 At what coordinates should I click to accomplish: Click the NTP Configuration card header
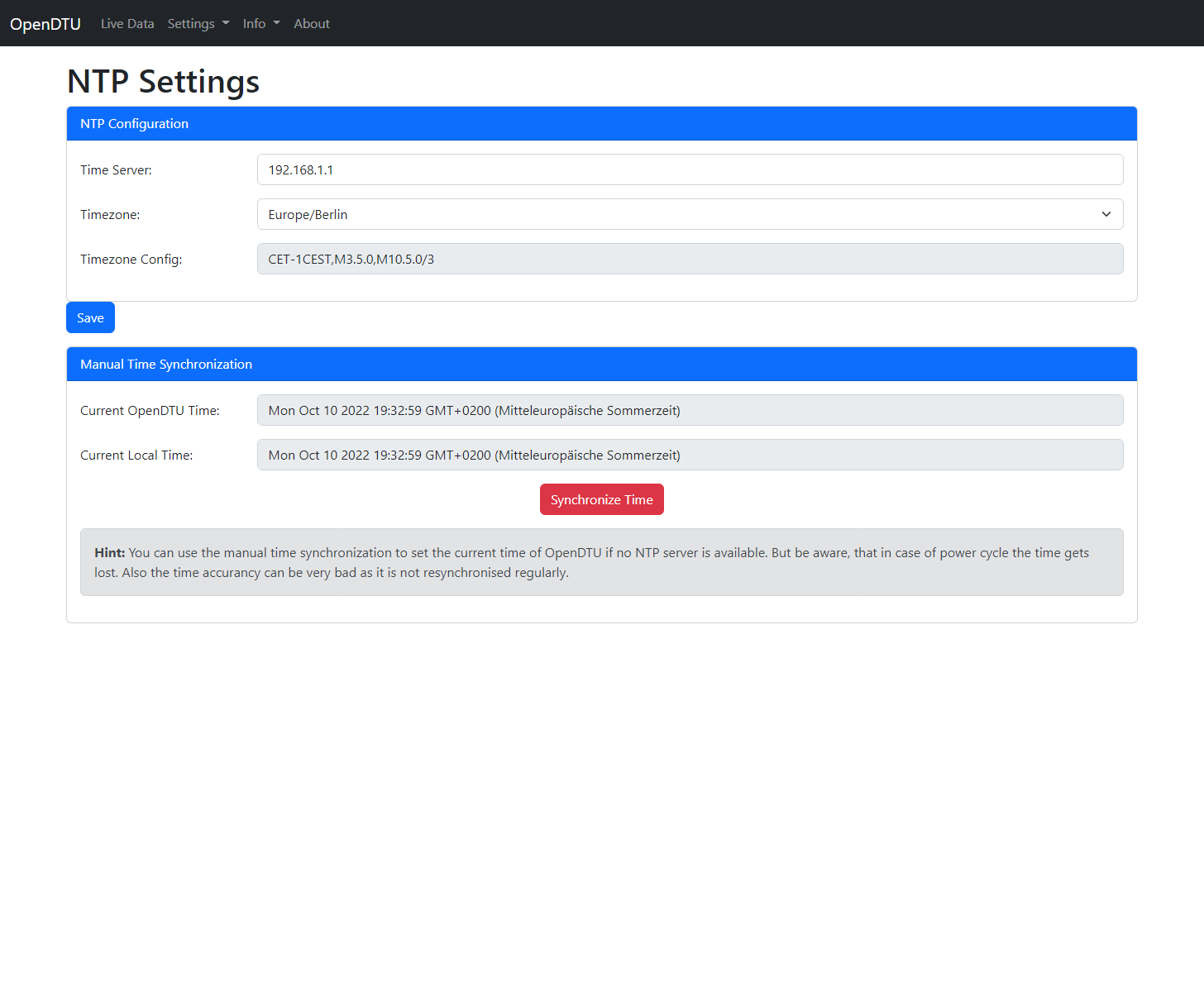click(x=601, y=124)
